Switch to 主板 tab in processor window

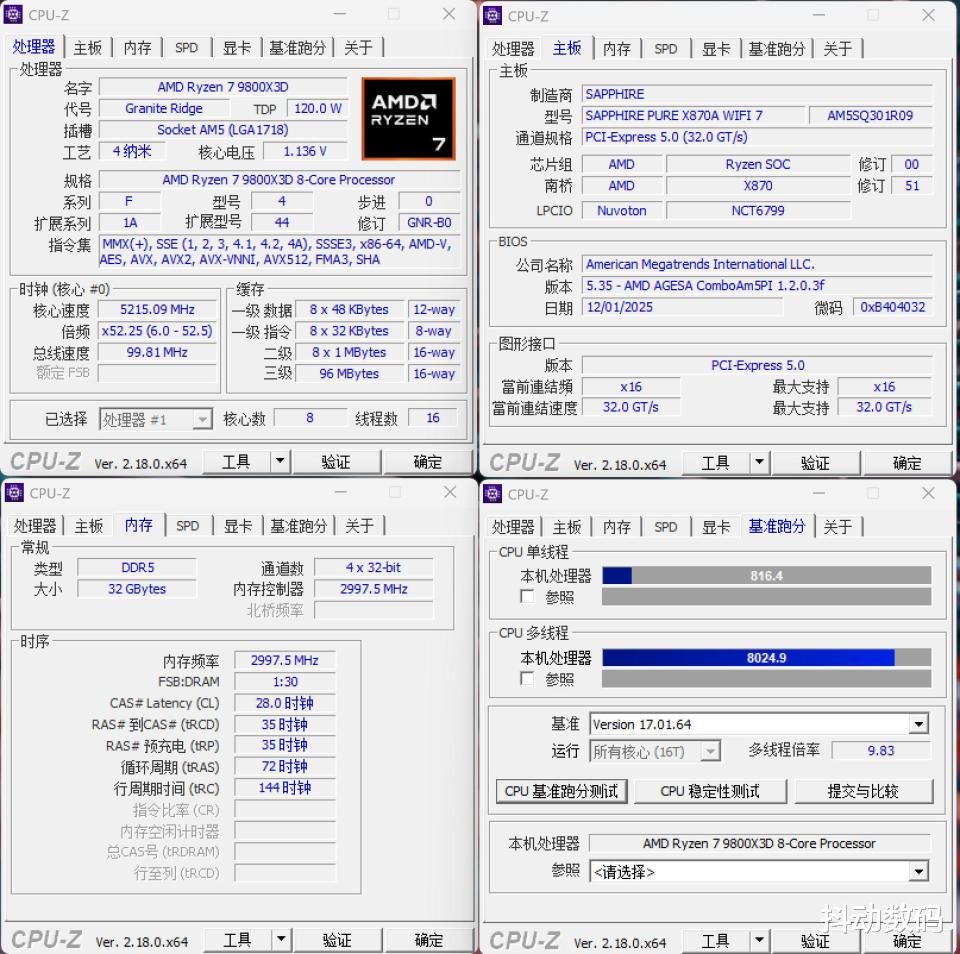click(x=88, y=48)
